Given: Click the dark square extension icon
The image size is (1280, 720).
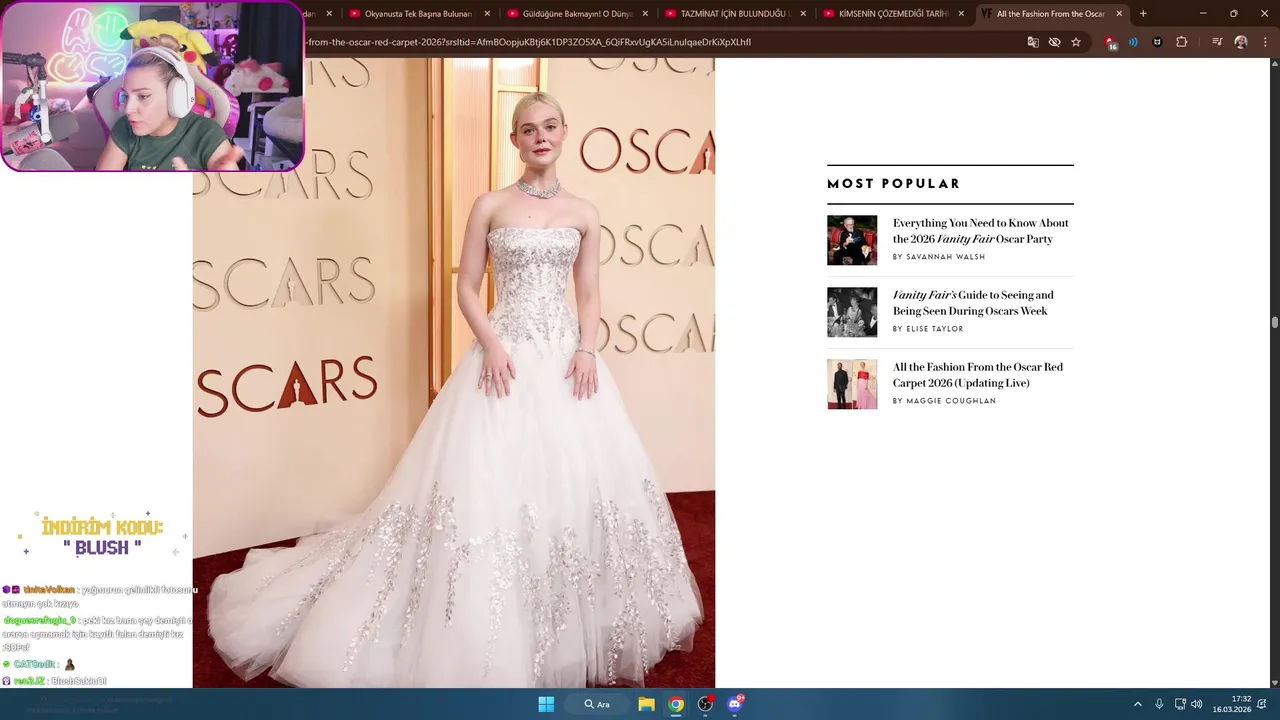Looking at the screenshot, I should [x=1157, y=42].
